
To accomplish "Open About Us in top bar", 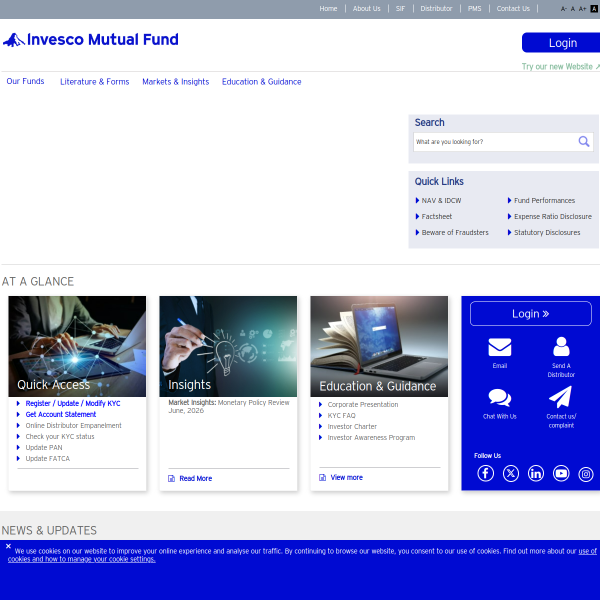I will tap(367, 8).
